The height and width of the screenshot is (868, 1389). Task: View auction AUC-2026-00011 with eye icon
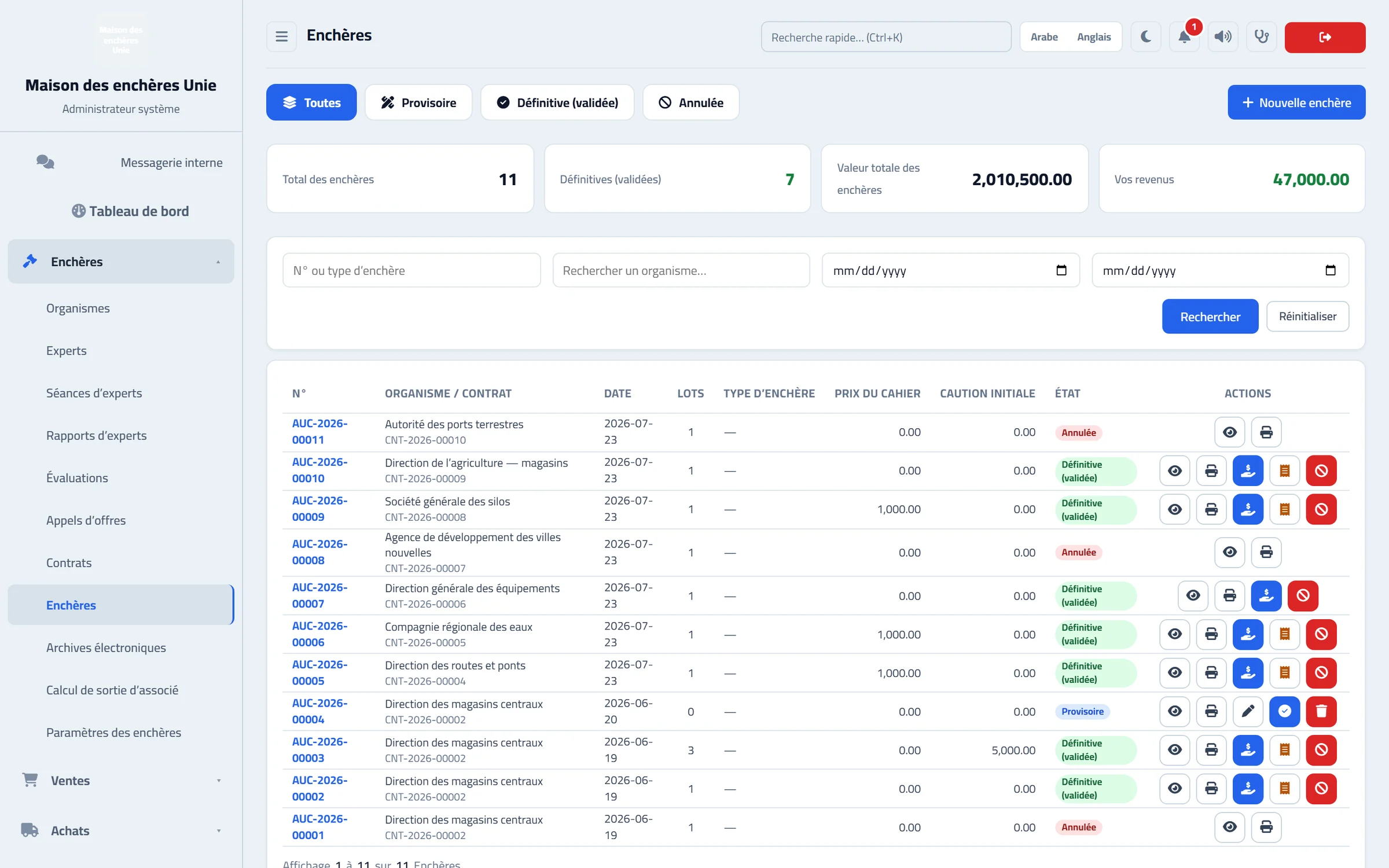point(1229,432)
